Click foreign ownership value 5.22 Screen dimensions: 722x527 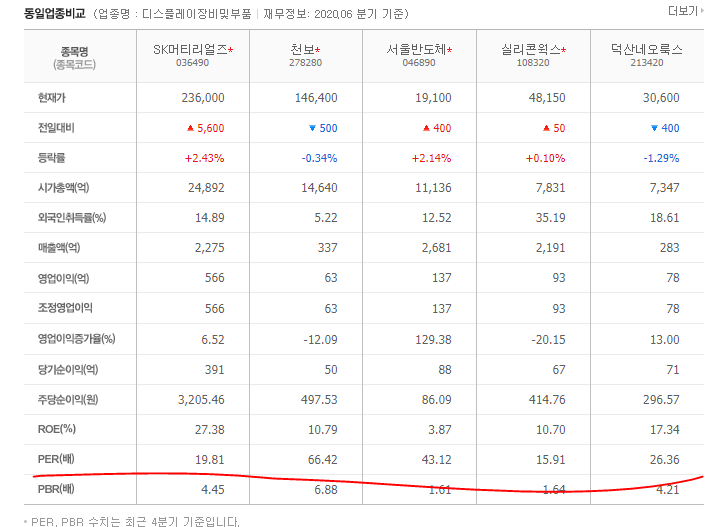[x=326, y=218]
